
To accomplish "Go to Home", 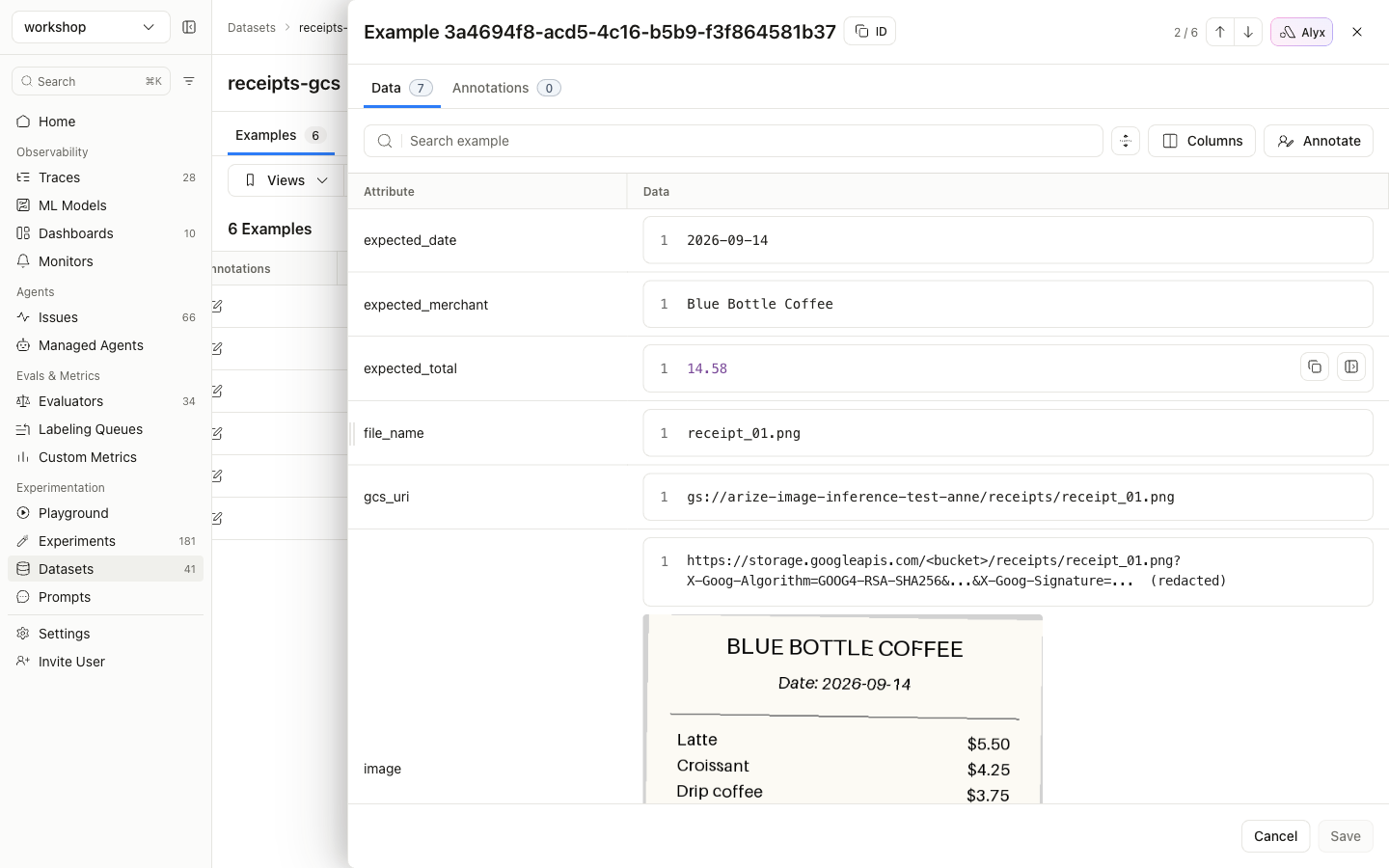I will tap(106, 122).
